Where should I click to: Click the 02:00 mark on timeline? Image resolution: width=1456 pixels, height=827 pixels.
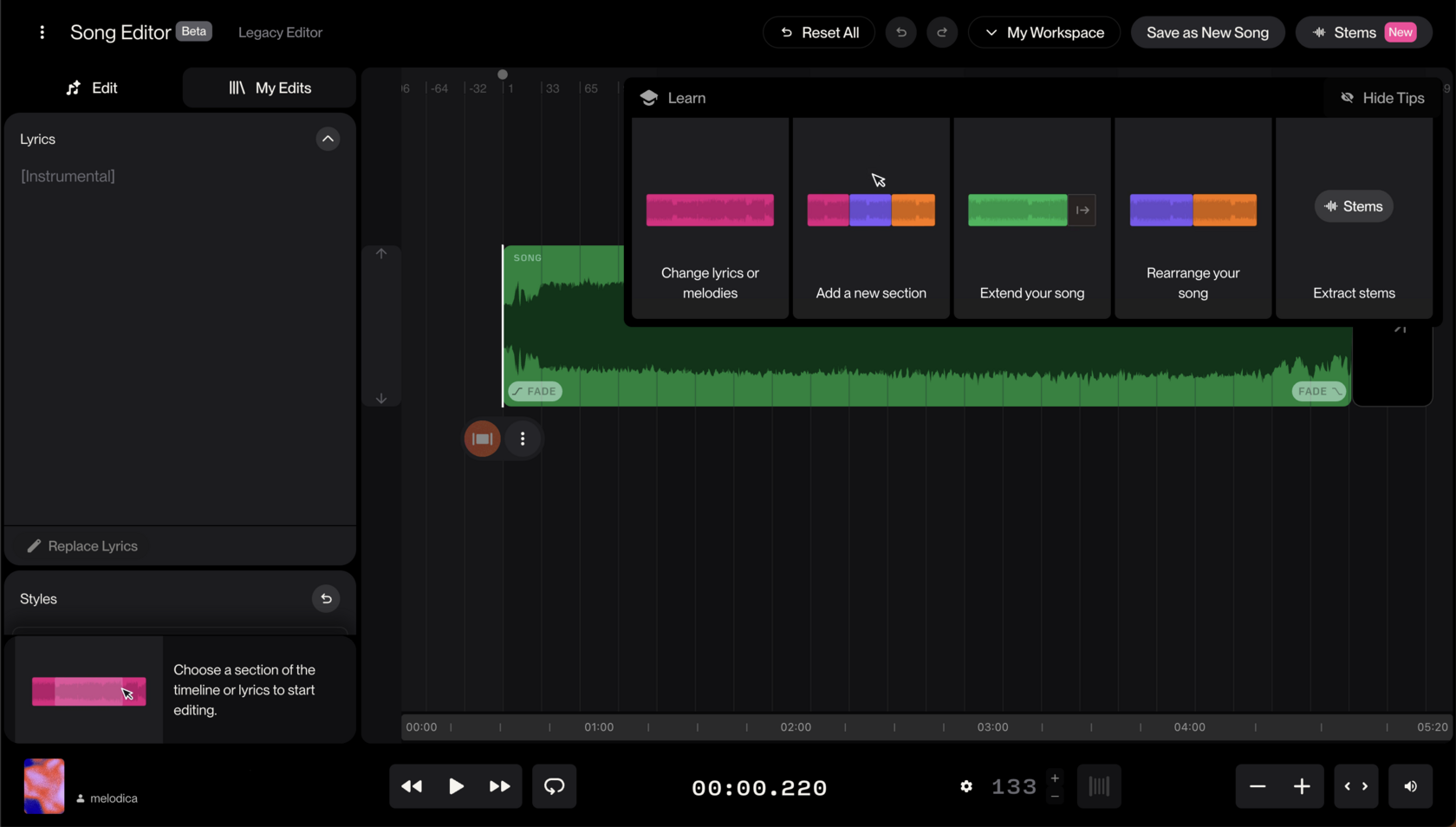click(796, 727)
